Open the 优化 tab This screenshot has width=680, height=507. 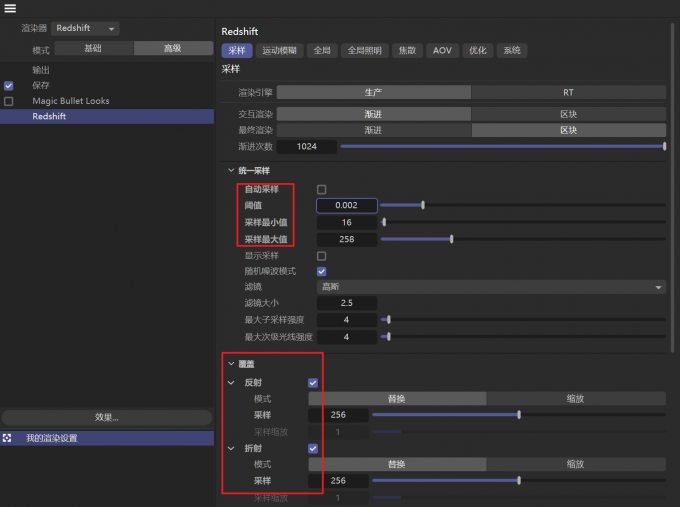477,50
